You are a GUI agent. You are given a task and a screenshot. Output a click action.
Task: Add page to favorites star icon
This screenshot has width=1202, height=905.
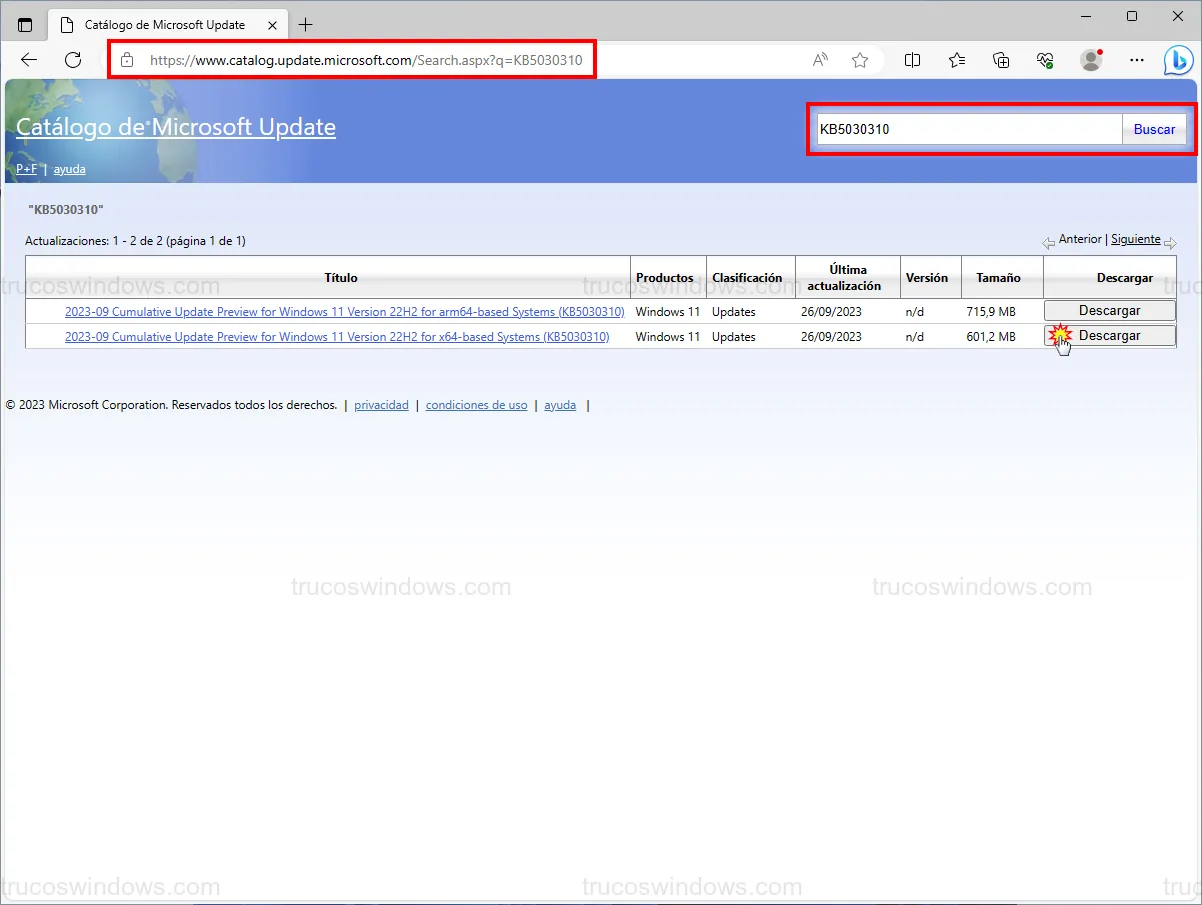[860, 60]
